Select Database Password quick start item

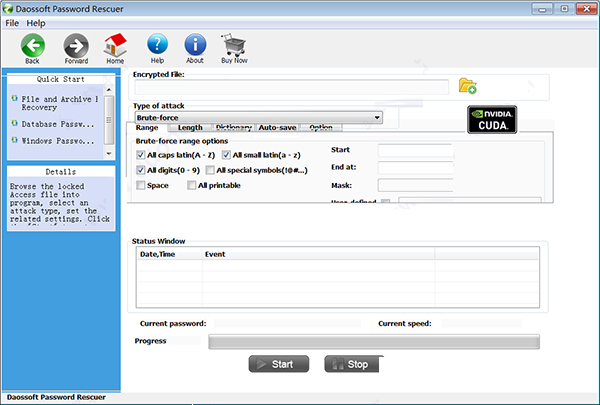58,124
